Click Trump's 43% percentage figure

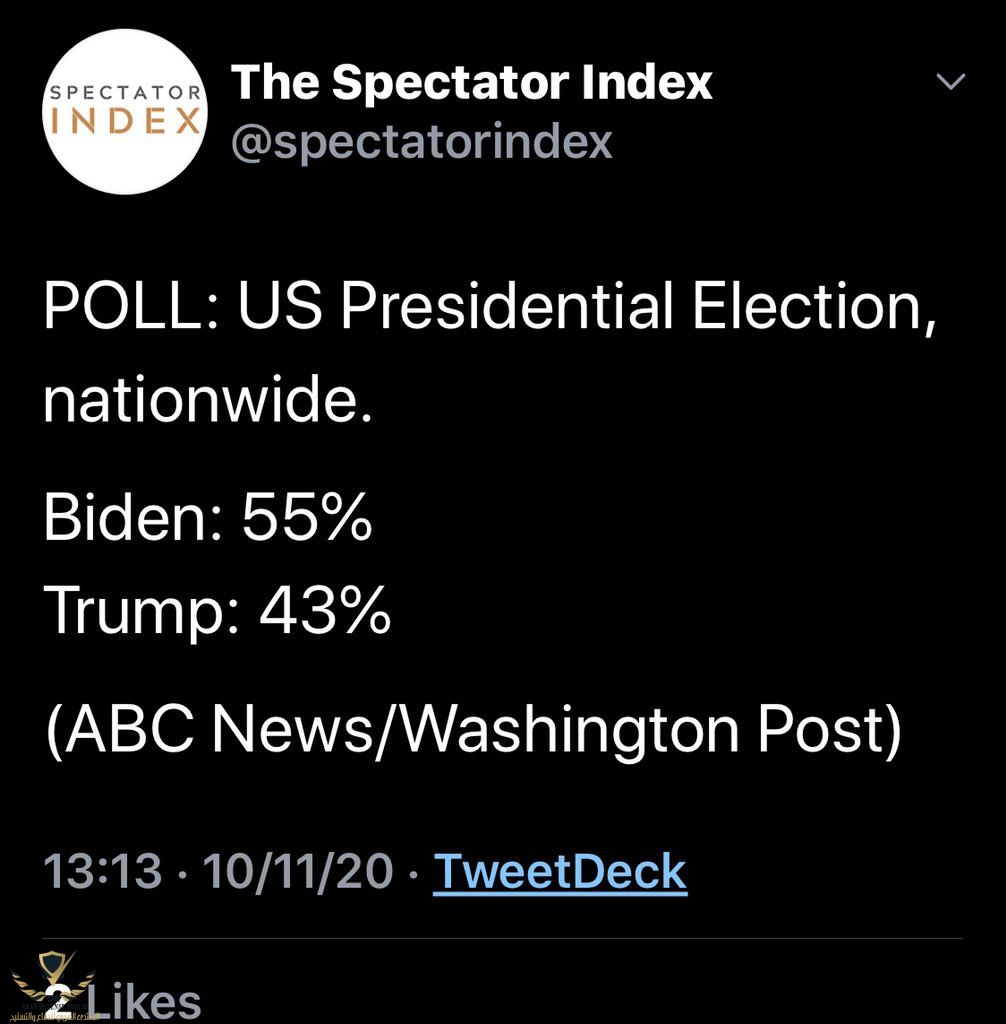[325, 610]
